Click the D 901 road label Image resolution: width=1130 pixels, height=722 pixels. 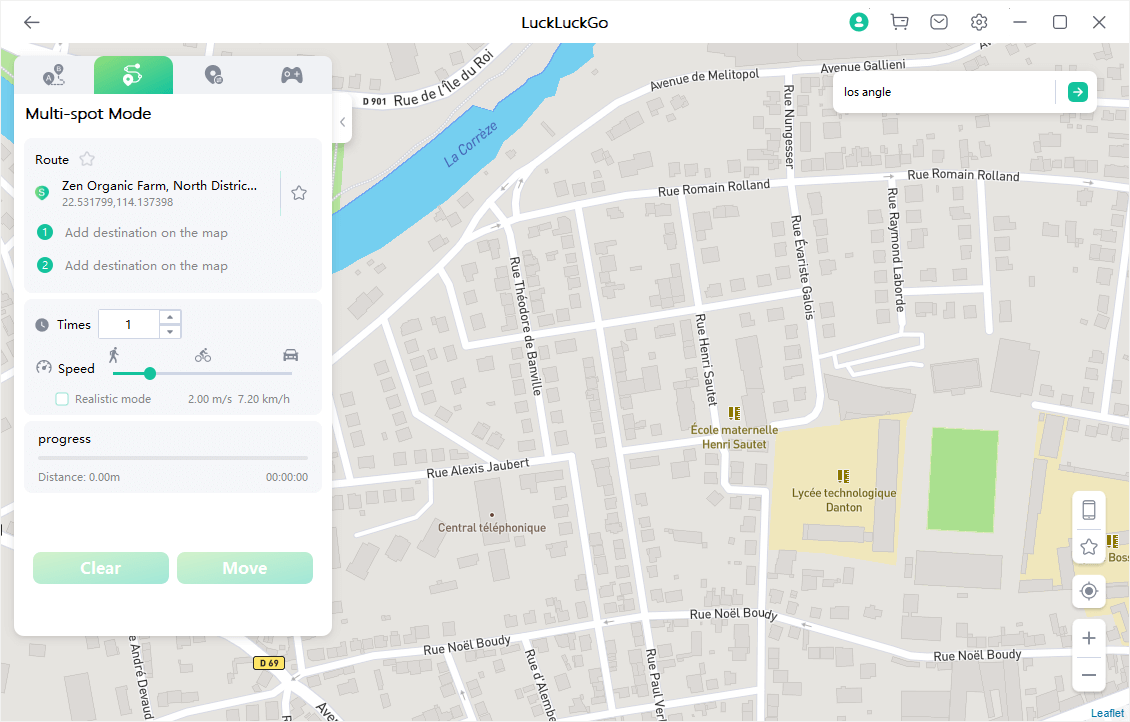pos(374,102)
